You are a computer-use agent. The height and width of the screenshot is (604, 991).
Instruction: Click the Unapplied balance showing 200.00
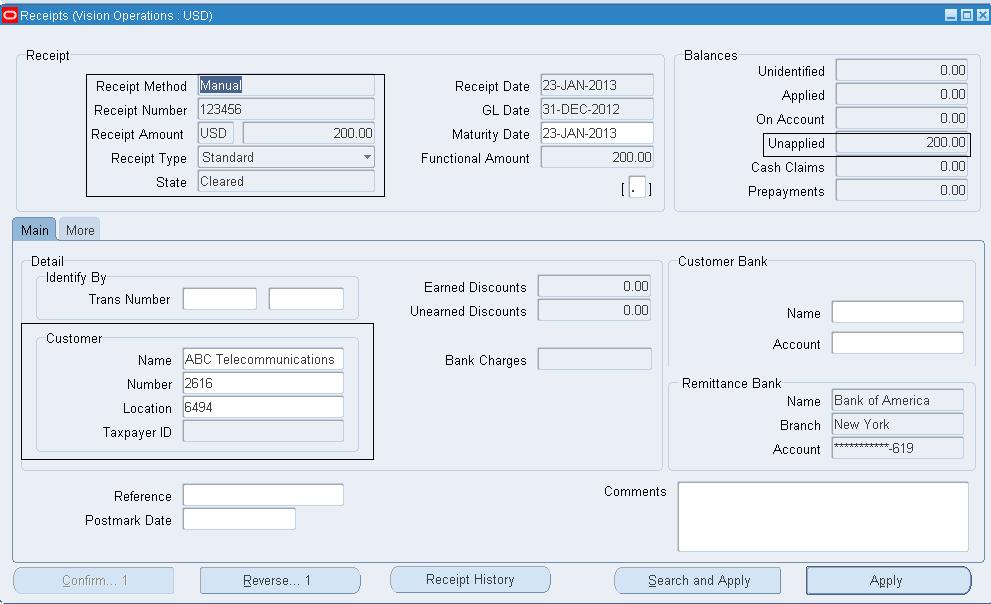point(901,143)
